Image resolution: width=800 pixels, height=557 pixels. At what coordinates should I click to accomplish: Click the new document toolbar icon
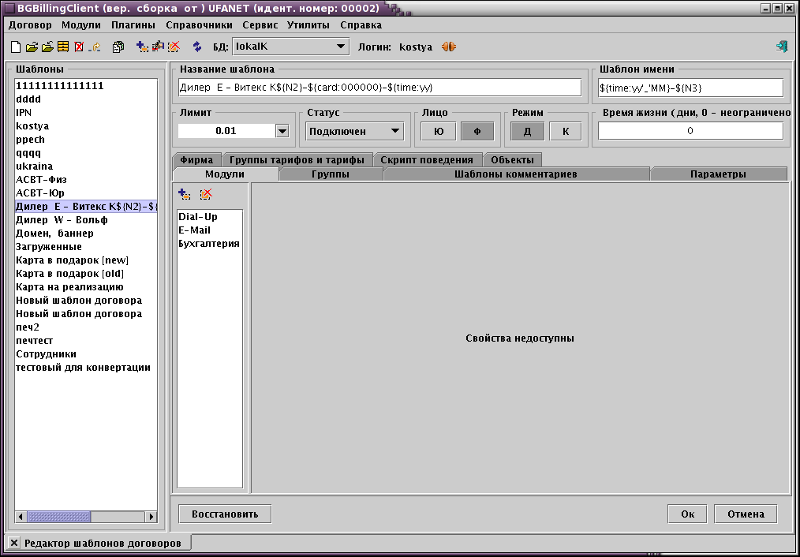click(17, 46)
